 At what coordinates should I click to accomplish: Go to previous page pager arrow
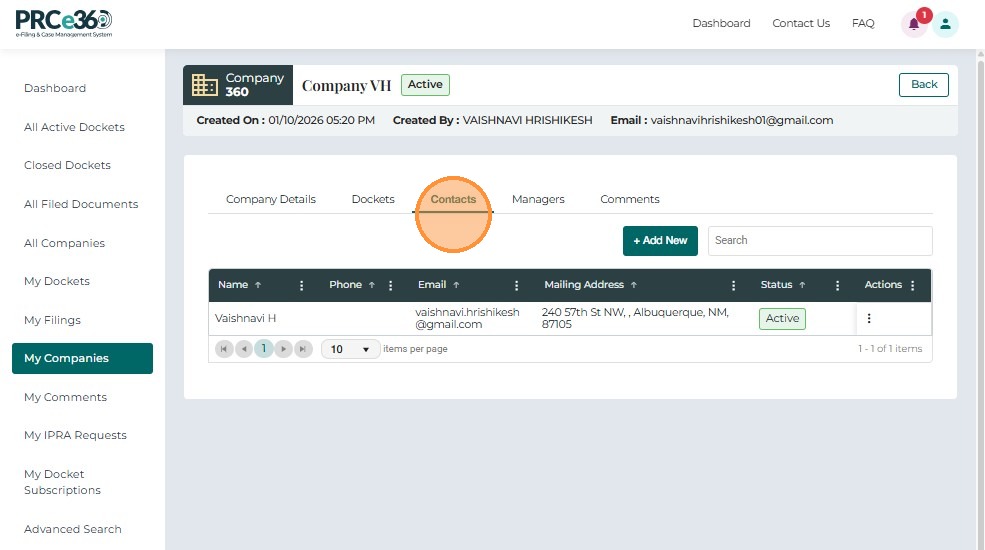(244, 348)
